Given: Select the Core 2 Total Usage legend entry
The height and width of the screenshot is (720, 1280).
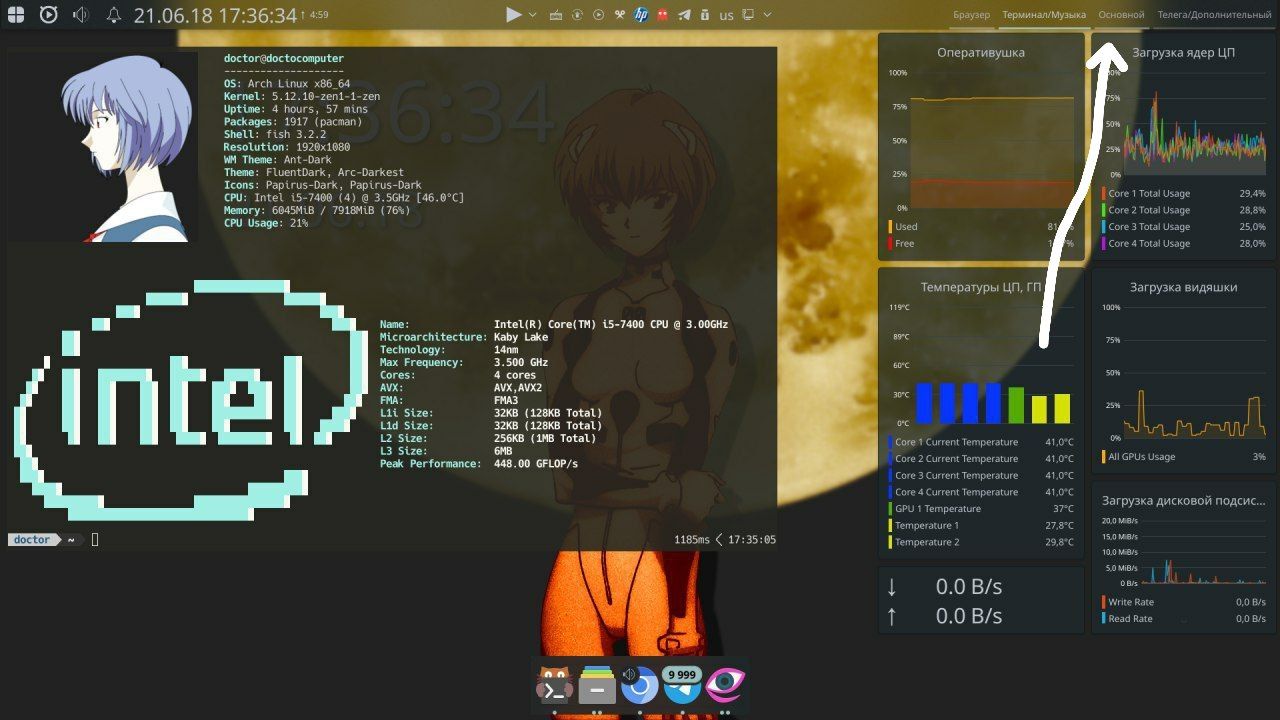Looking at the screenshot, I should [1185, 210].
